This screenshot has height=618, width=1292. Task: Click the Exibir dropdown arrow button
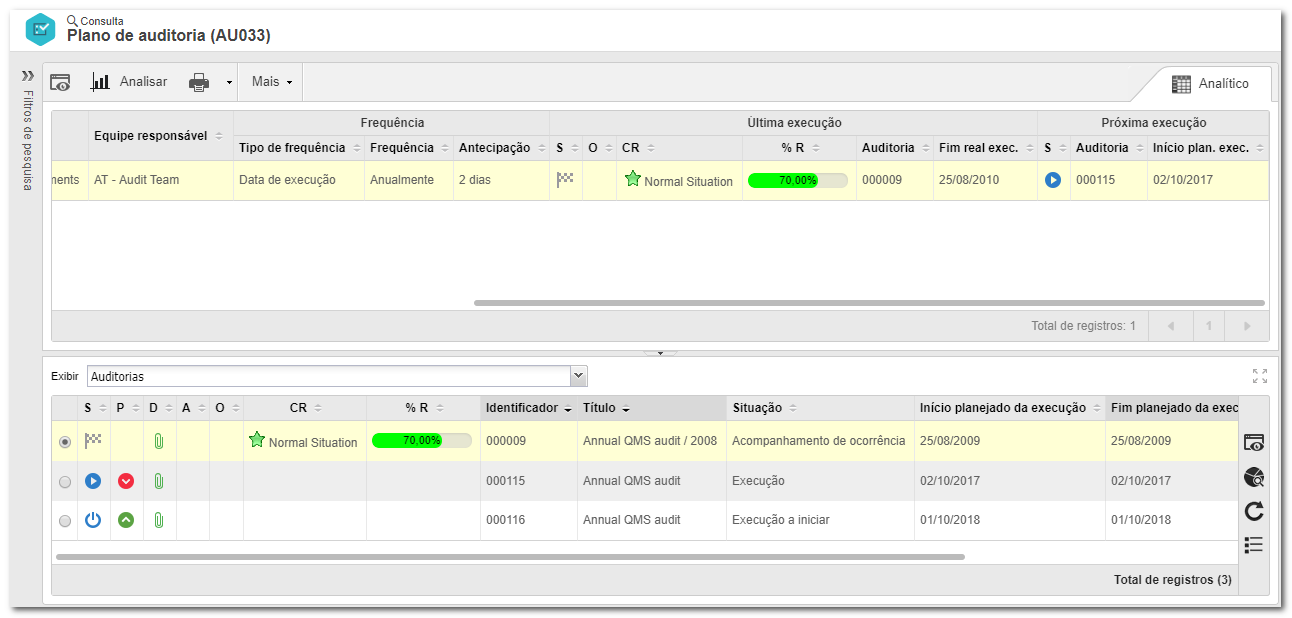[x=578, y=376]
